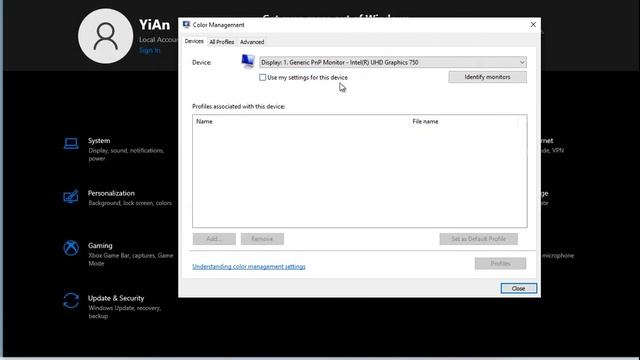Click 'Xbox Game Bar, captures, Game Mode' text
640x360 pixels.
click(131, 259)
